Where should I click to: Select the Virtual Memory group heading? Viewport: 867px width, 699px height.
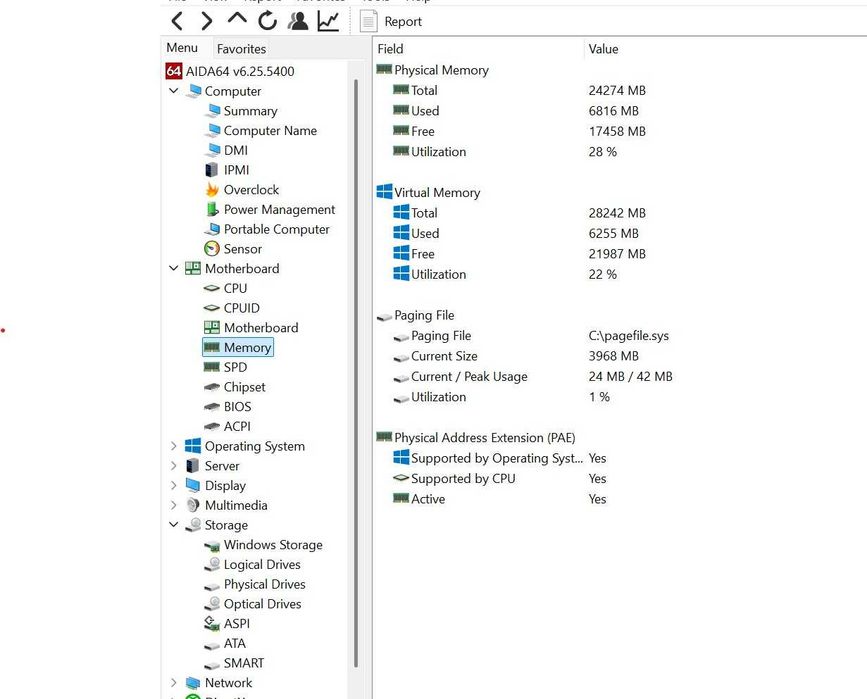pos(437,192)
